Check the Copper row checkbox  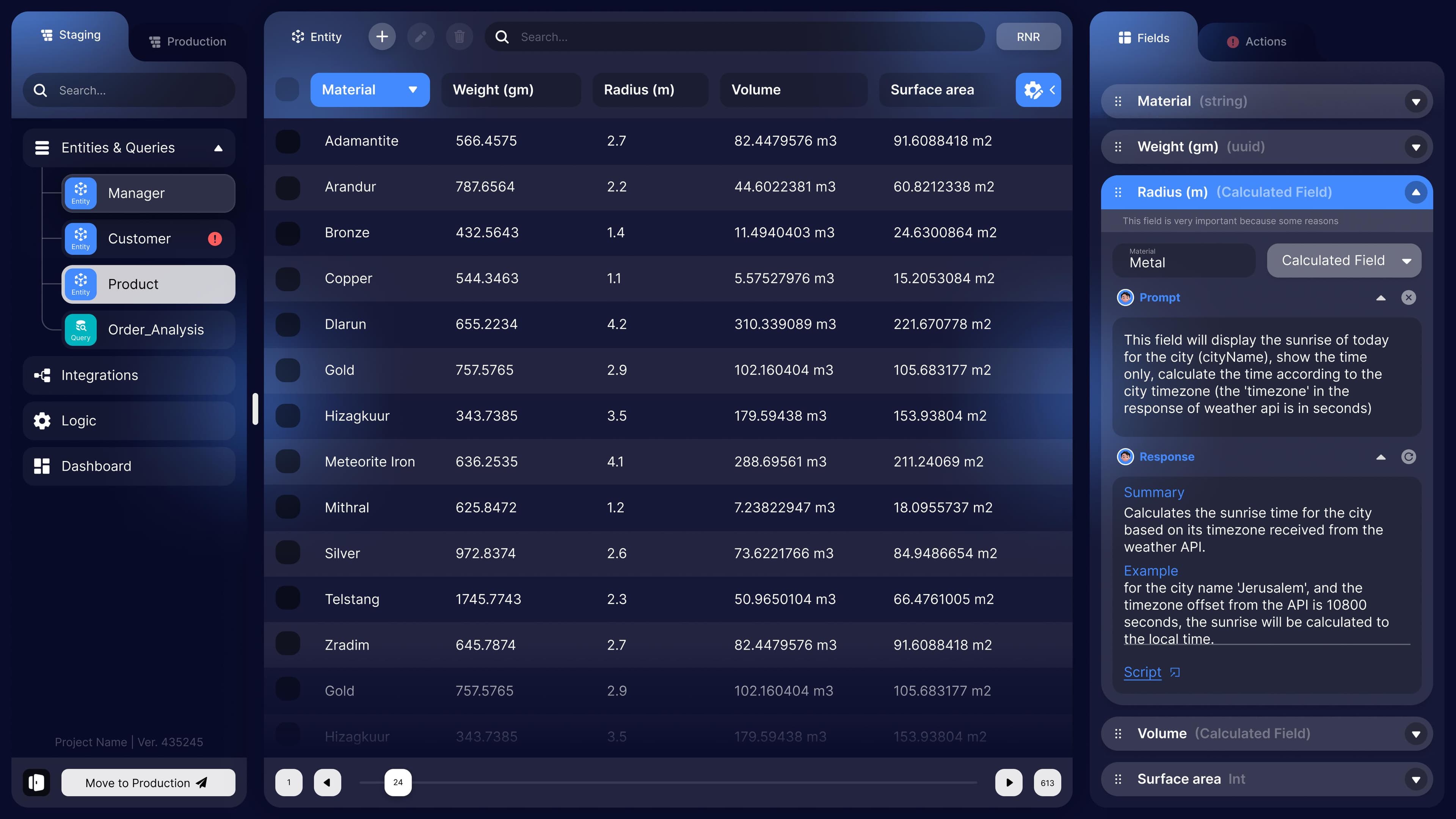[x=288, y=279]
